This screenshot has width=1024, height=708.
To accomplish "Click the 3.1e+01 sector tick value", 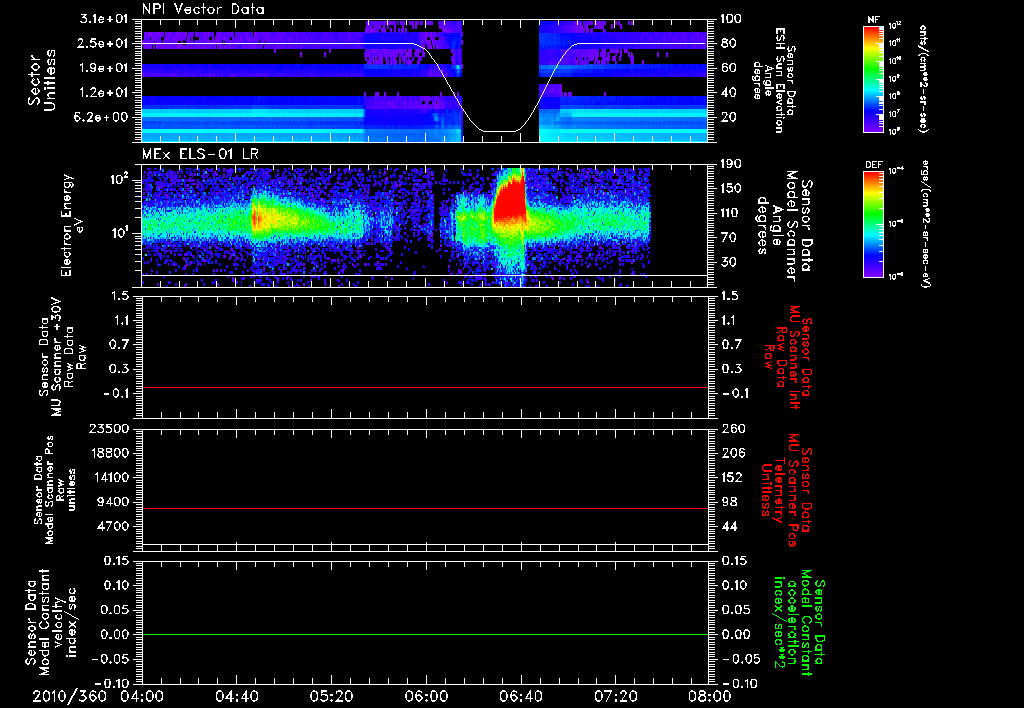I will pyautogui.click(x=106, y=19).
